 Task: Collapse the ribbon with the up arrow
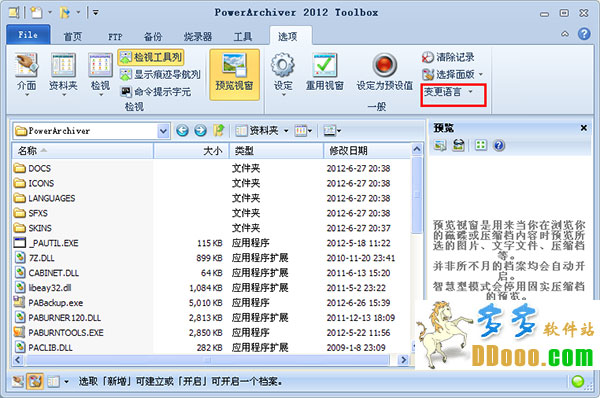tap(565, 34)
